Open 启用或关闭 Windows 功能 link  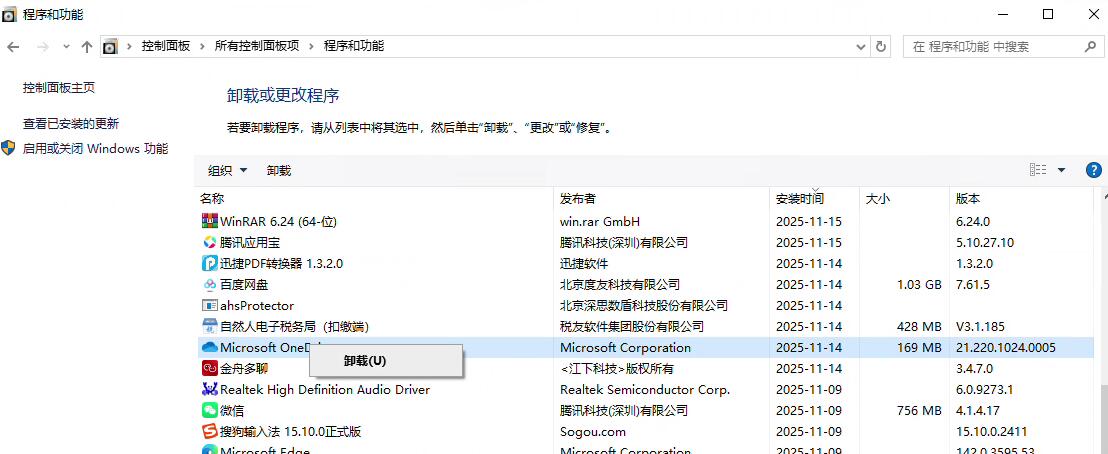click(95, 149)
